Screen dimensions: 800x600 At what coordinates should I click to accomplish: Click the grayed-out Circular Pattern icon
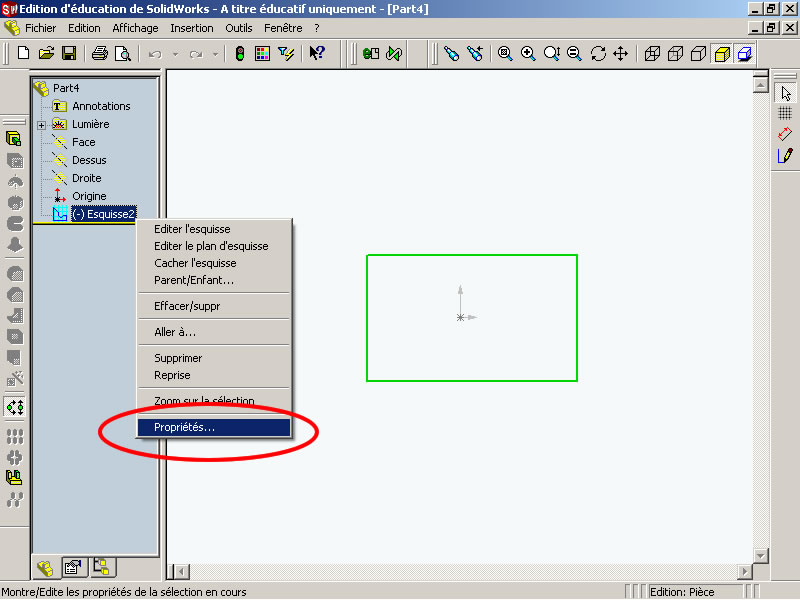click(x=15, y=458)
